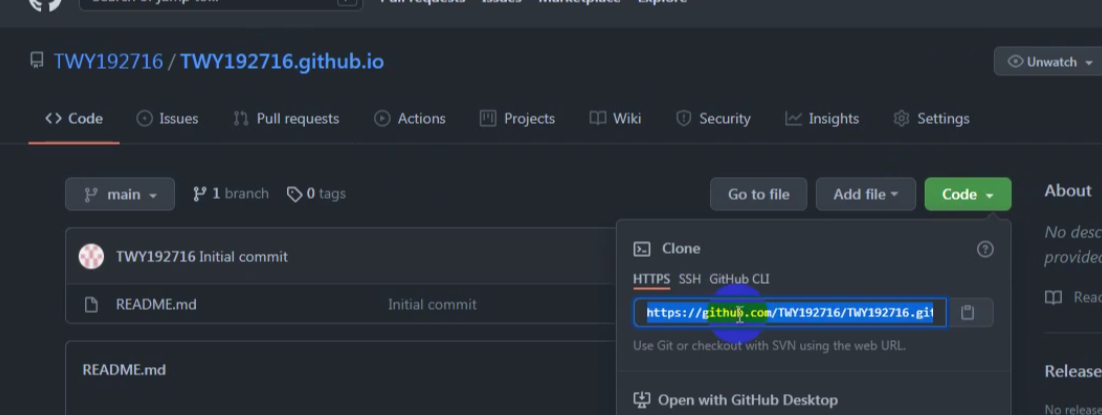Screen dimensions: 1102x415
Task: Click in the HTTPS clone URL field
Action: (790, 312)
